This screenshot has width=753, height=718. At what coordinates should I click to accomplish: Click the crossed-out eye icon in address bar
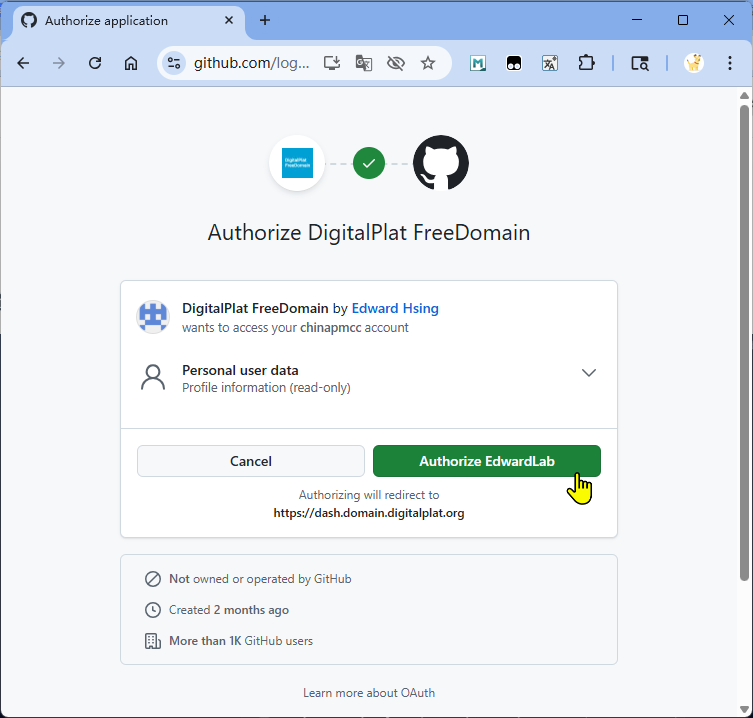tap(396, 63)
